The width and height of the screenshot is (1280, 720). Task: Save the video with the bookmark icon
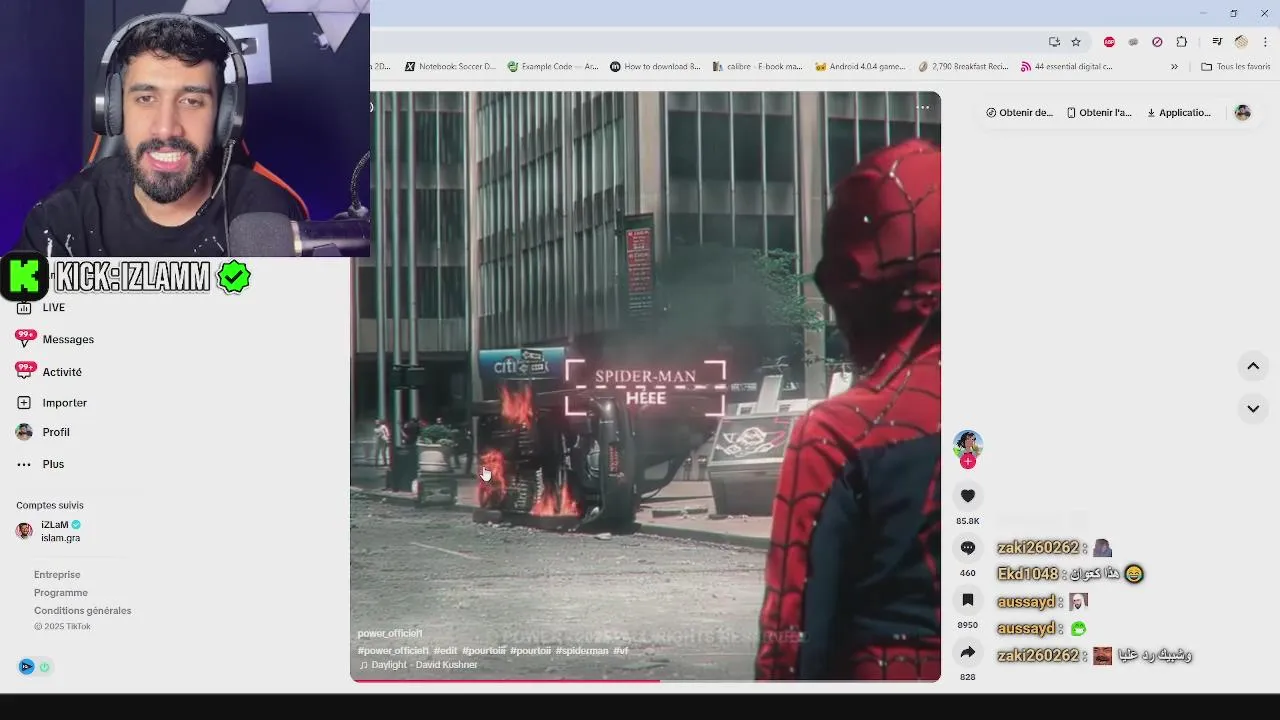coord(967,600)
